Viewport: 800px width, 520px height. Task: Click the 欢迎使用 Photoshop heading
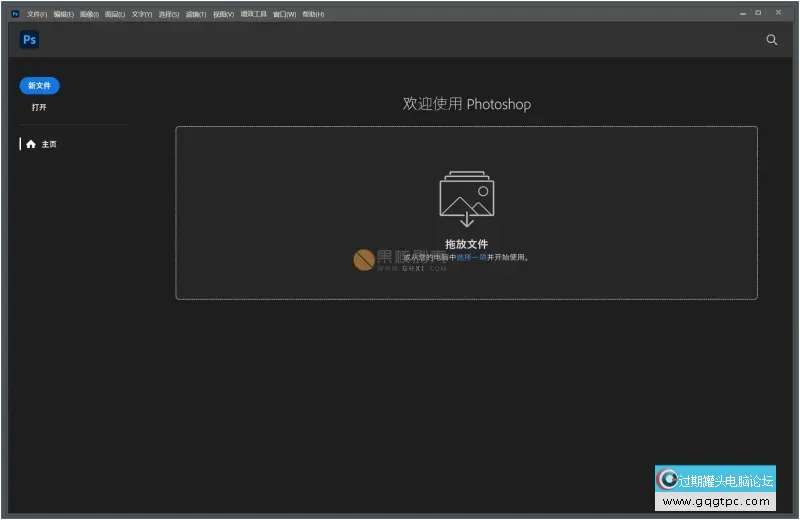coord(466,104)
